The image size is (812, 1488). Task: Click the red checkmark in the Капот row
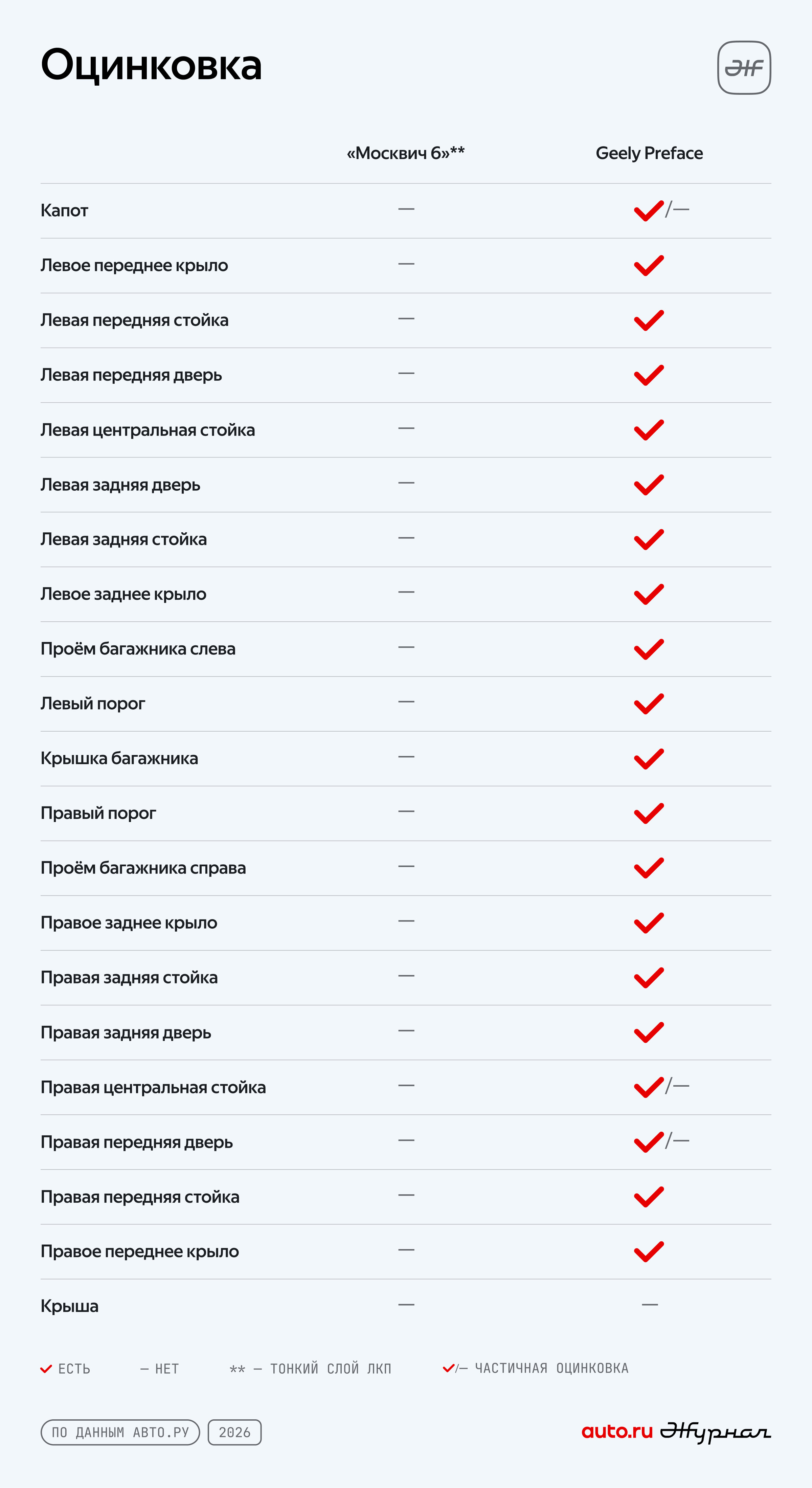coord(649,211)
